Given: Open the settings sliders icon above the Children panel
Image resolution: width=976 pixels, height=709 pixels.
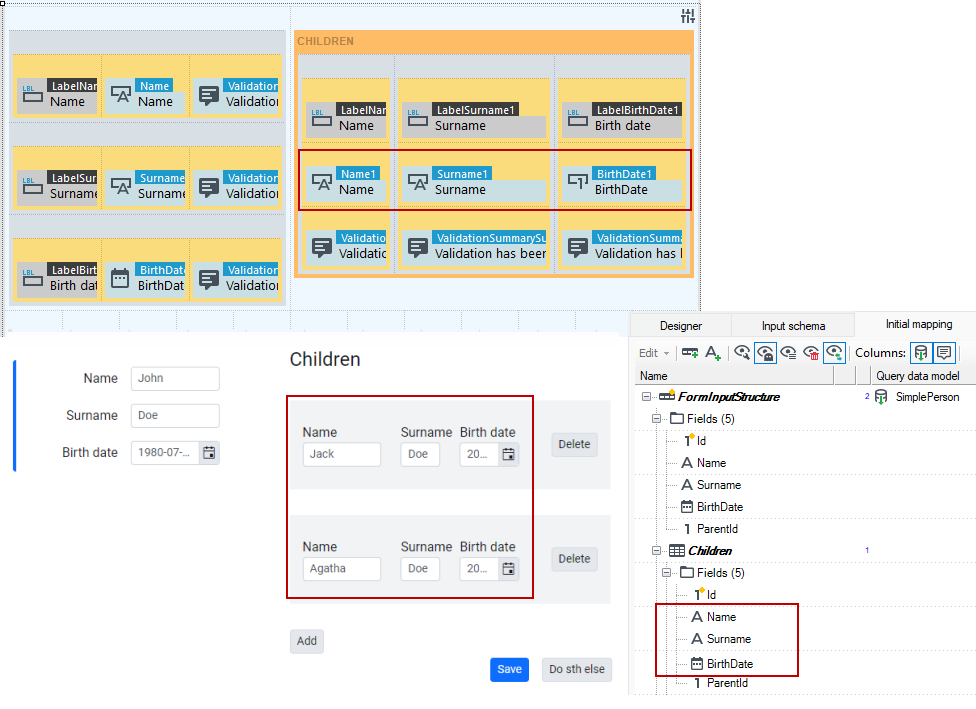Looking at the screenshot, I should [687, 16].
